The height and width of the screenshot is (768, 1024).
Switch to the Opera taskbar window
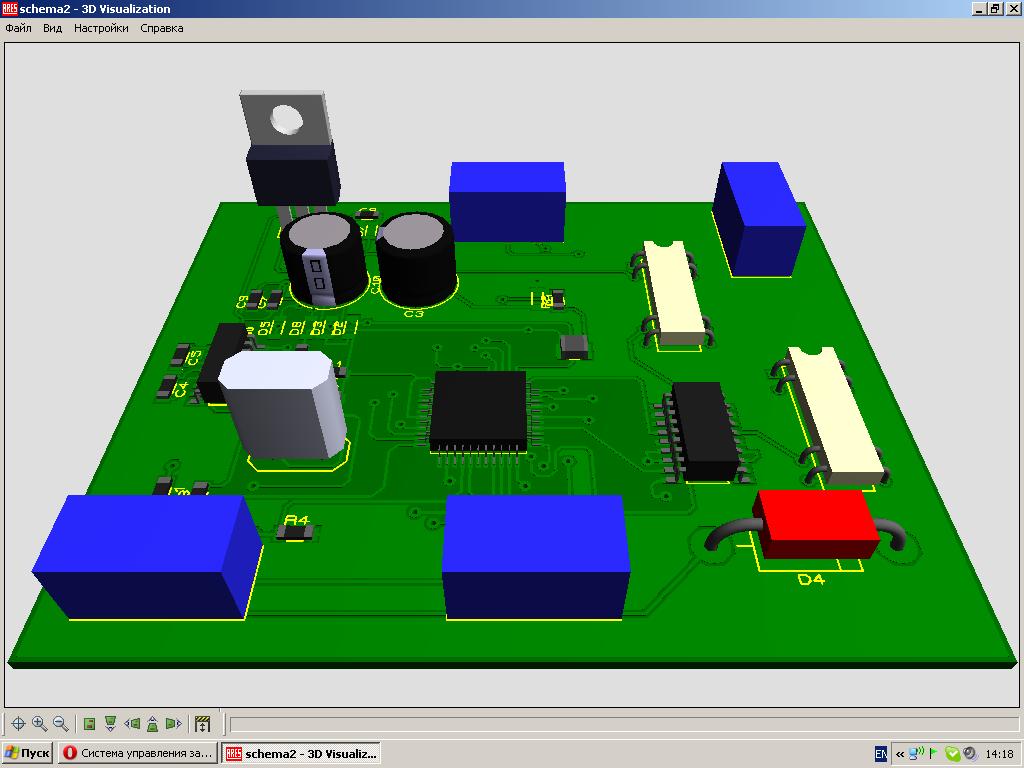point(138,753)
